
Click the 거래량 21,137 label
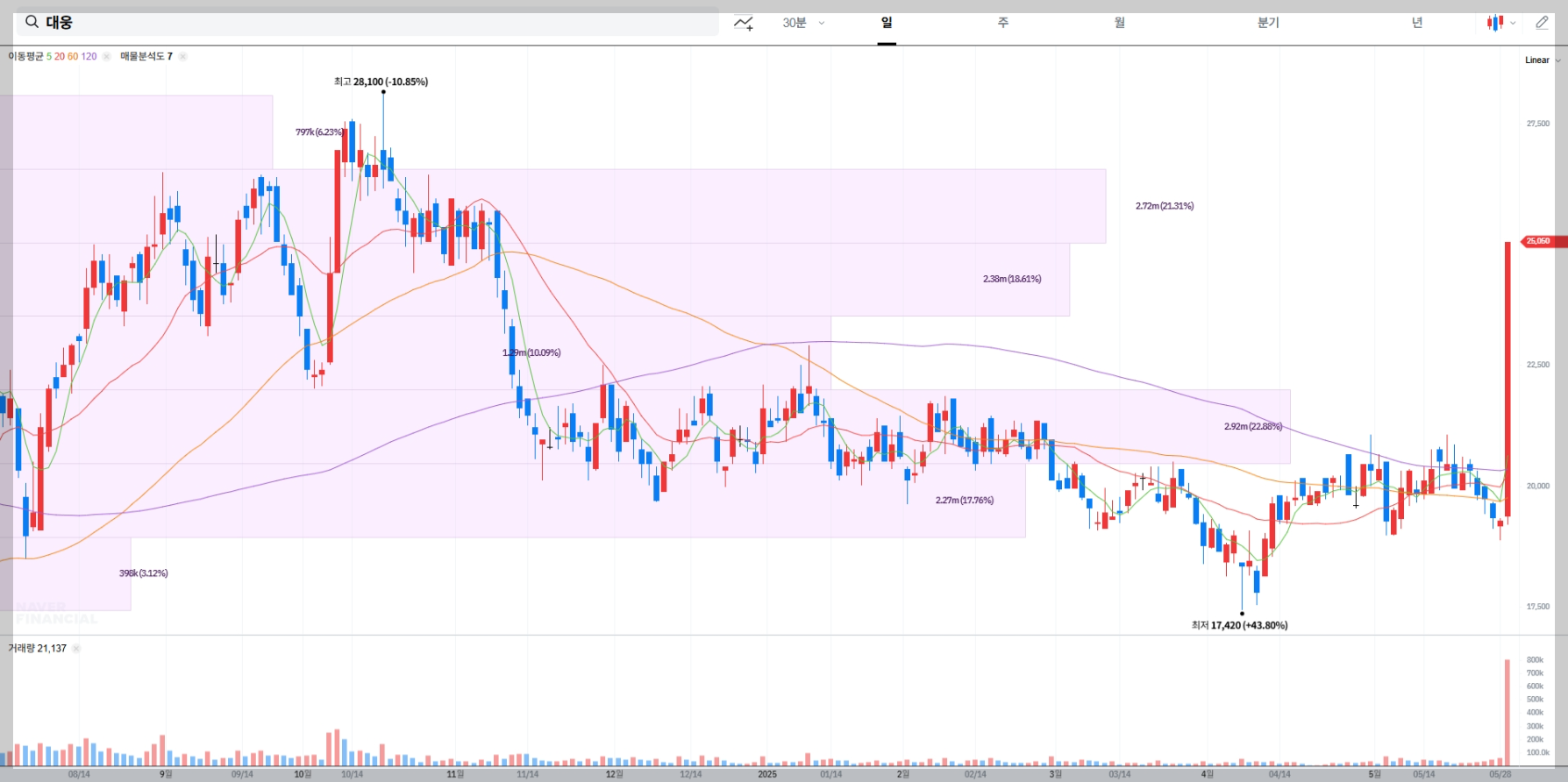[37, 649]
